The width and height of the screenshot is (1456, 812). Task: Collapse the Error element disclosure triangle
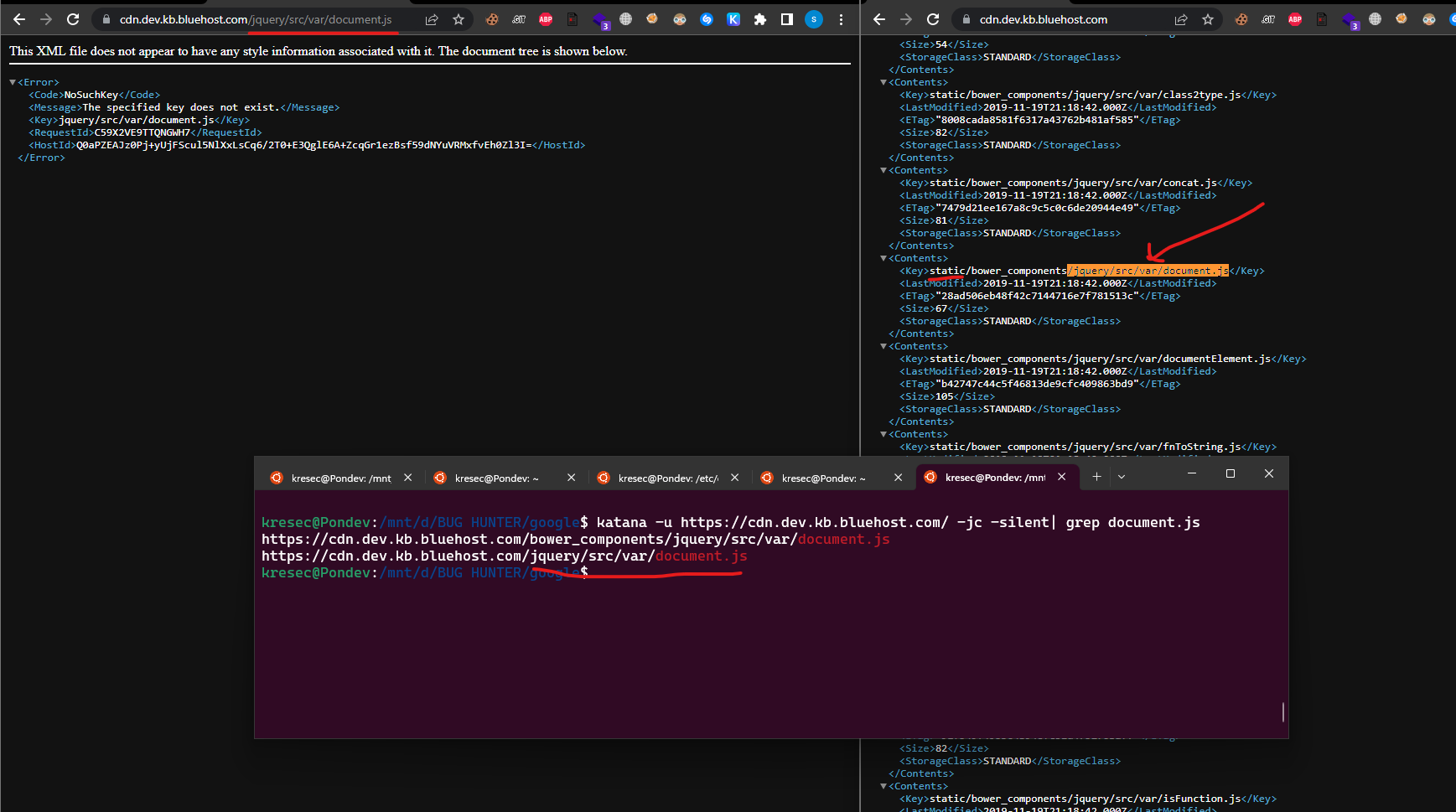point(12,81)
